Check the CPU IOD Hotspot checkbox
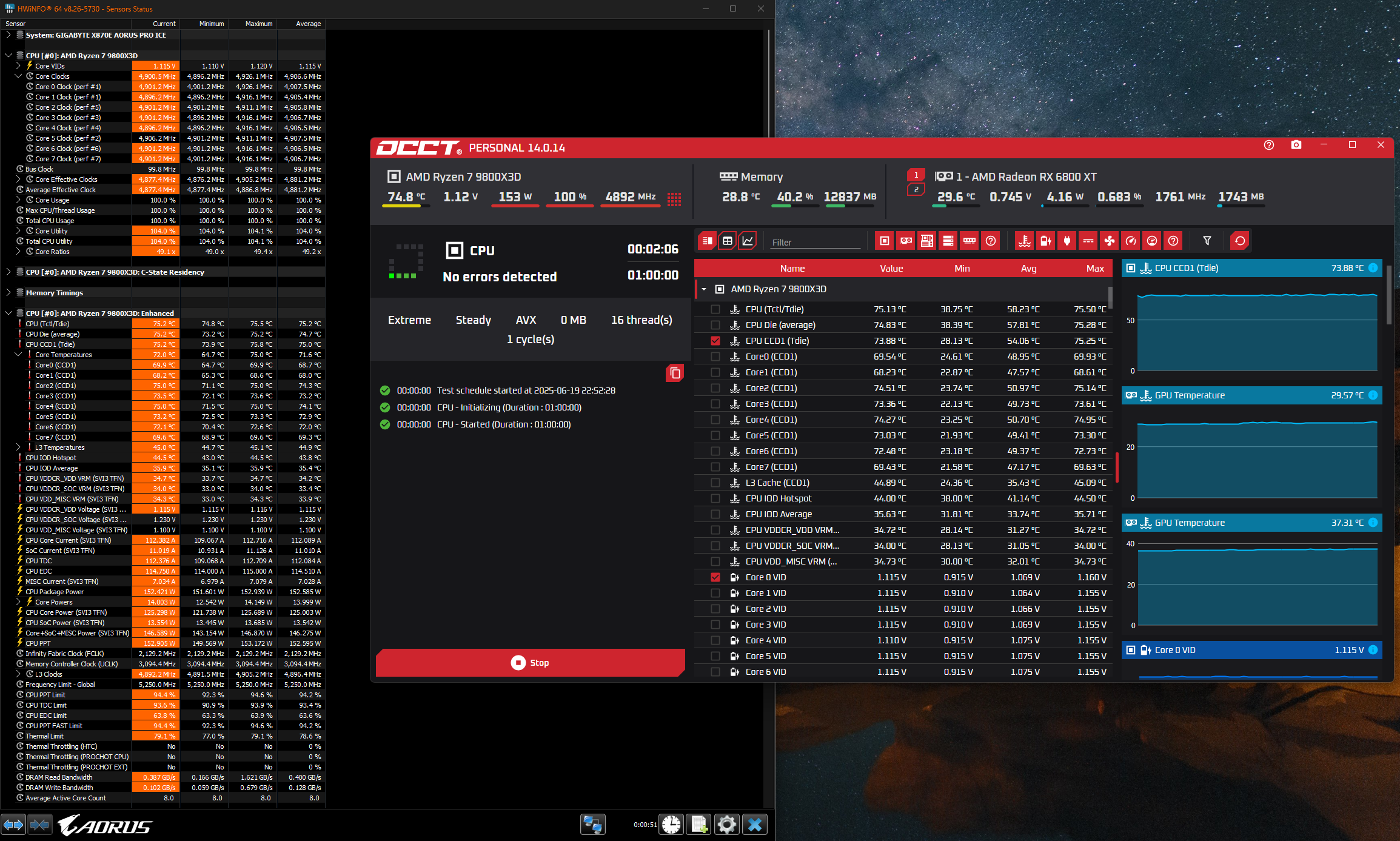This screenshot has height=841, width=1400. (x=715, y=498)
